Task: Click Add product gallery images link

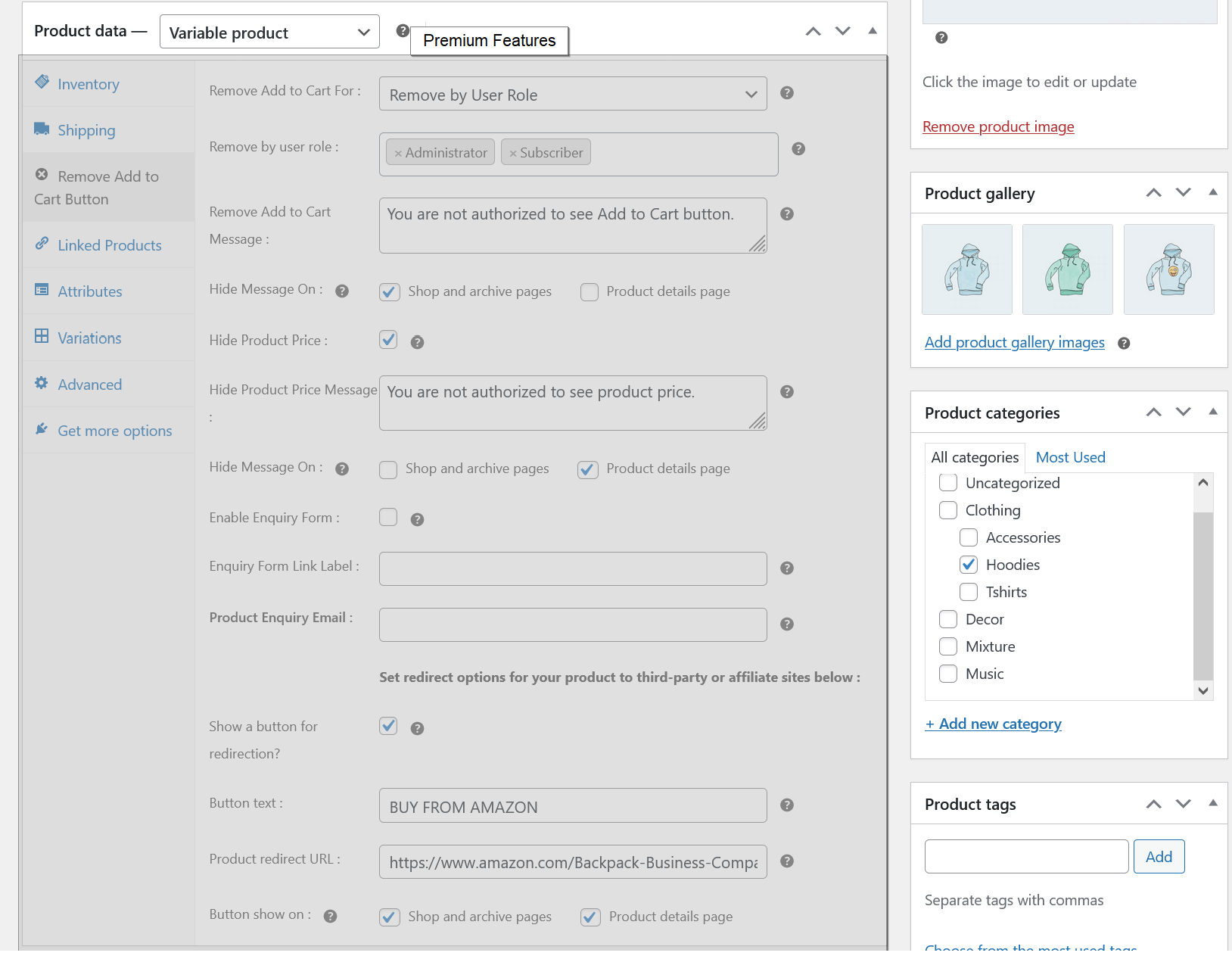Action: tap(1014, 342)
